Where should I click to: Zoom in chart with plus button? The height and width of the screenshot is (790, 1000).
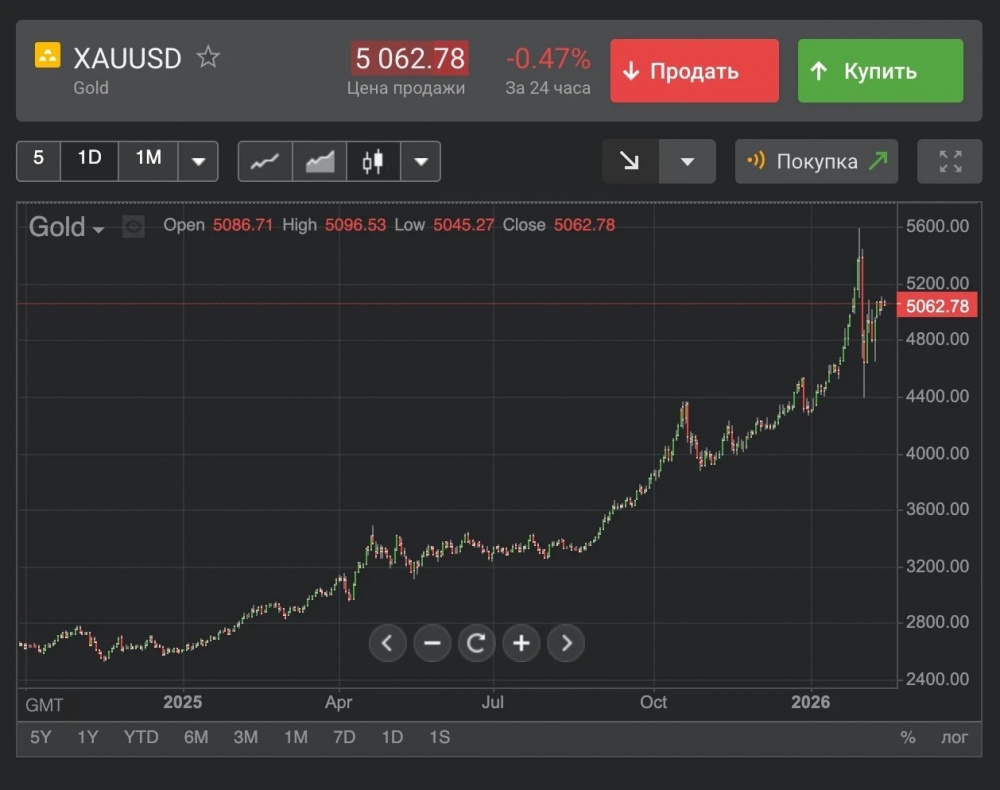(521, 643)
